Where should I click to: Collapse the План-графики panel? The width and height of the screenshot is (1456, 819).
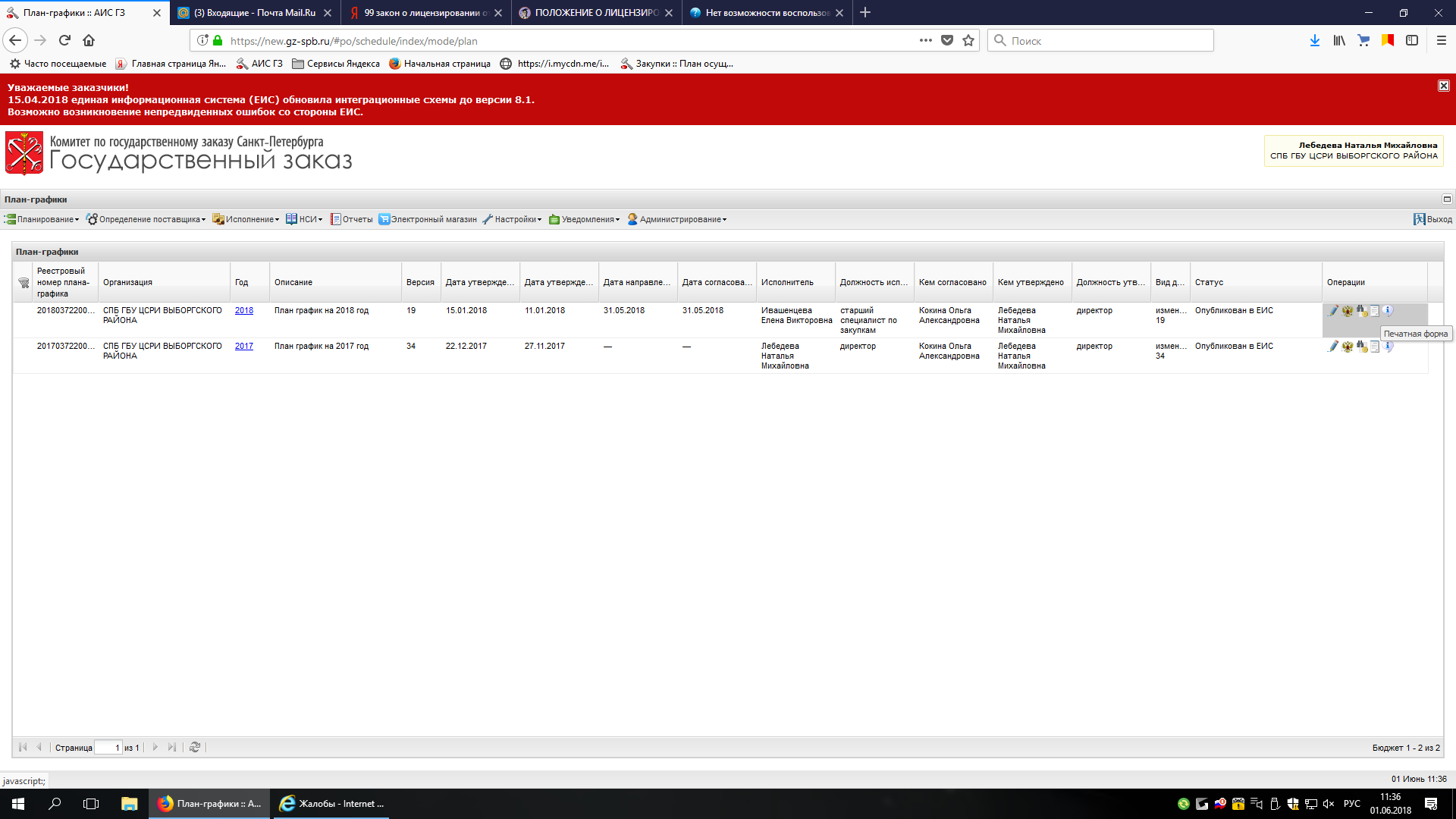tap(1447, 199)
